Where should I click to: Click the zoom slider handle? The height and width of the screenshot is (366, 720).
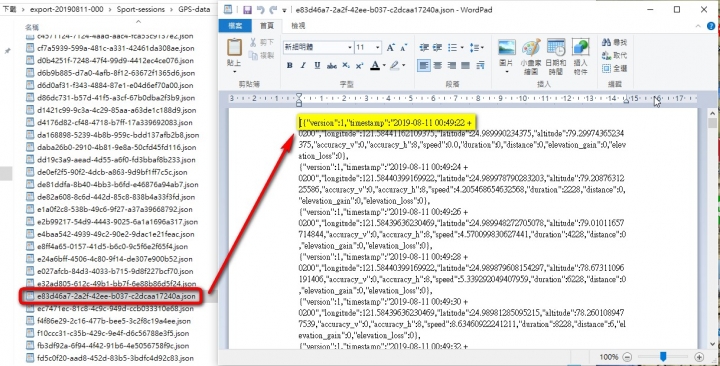(x=663, y=356)
